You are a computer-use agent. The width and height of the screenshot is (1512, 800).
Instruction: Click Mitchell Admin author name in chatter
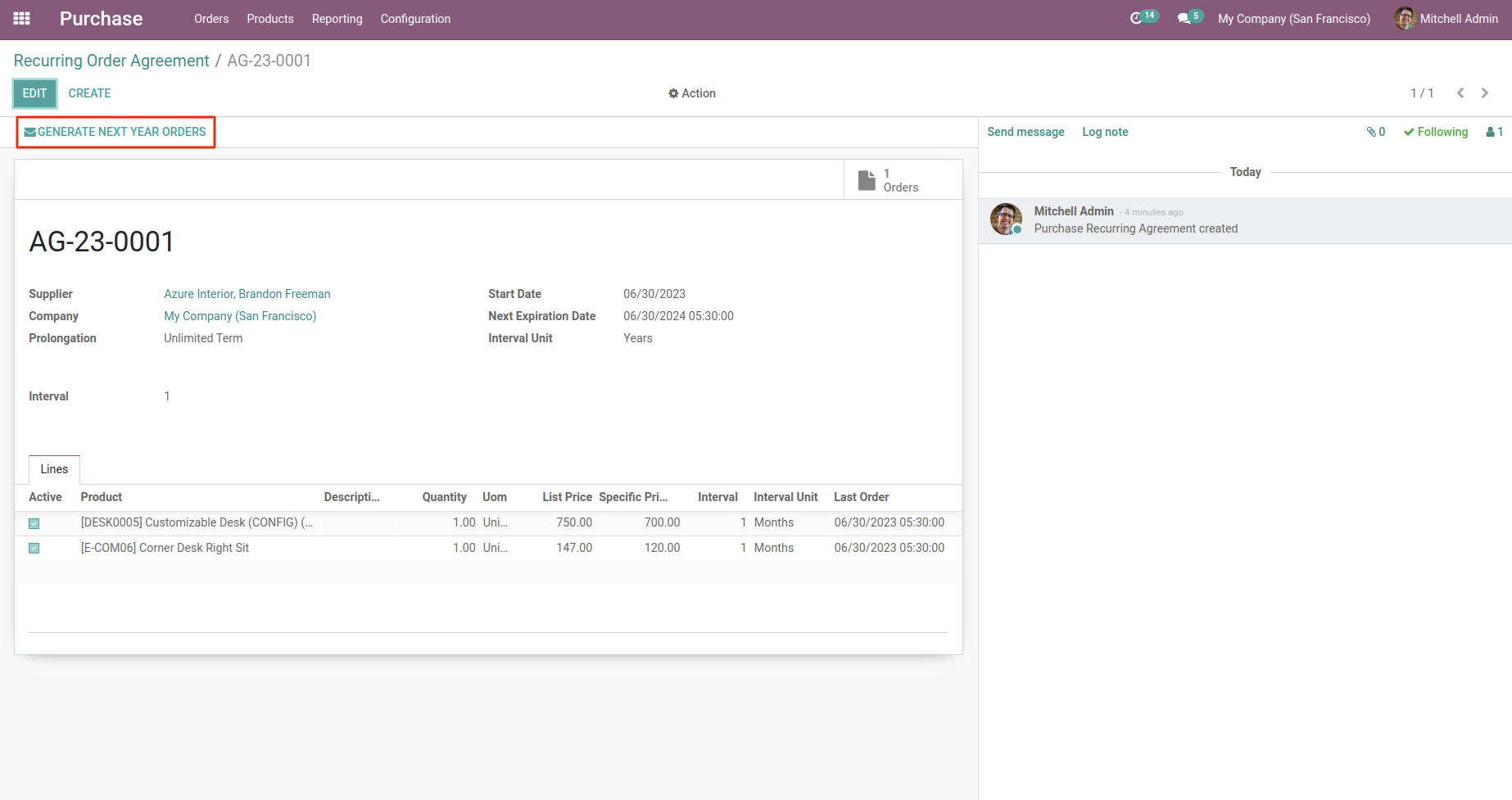(1074, 211)
